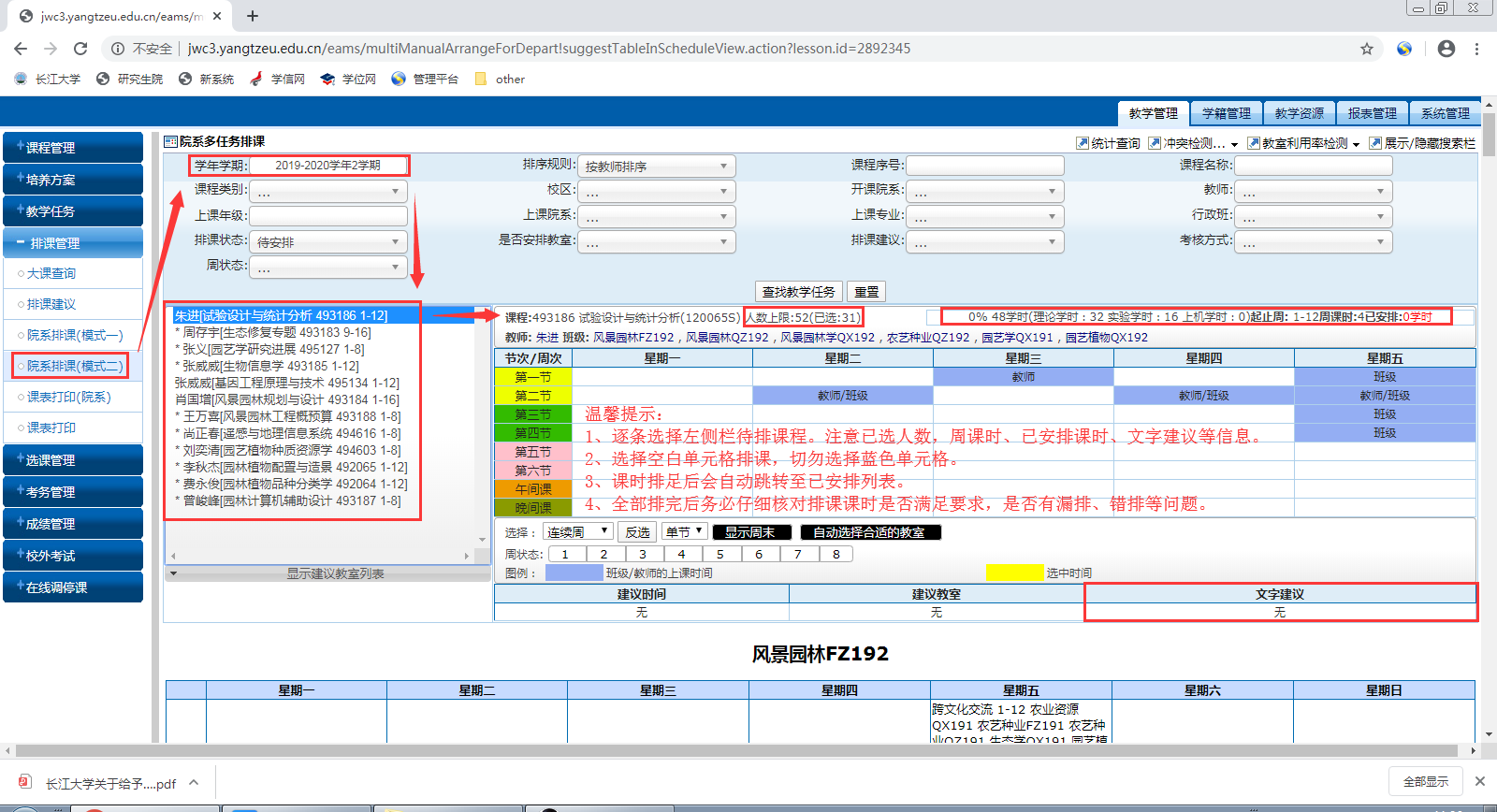Click the 自动选择合适的教室 button
The height and width of the screenshot is (812, 1497).
pyautogui.click(x=869, y=532)
